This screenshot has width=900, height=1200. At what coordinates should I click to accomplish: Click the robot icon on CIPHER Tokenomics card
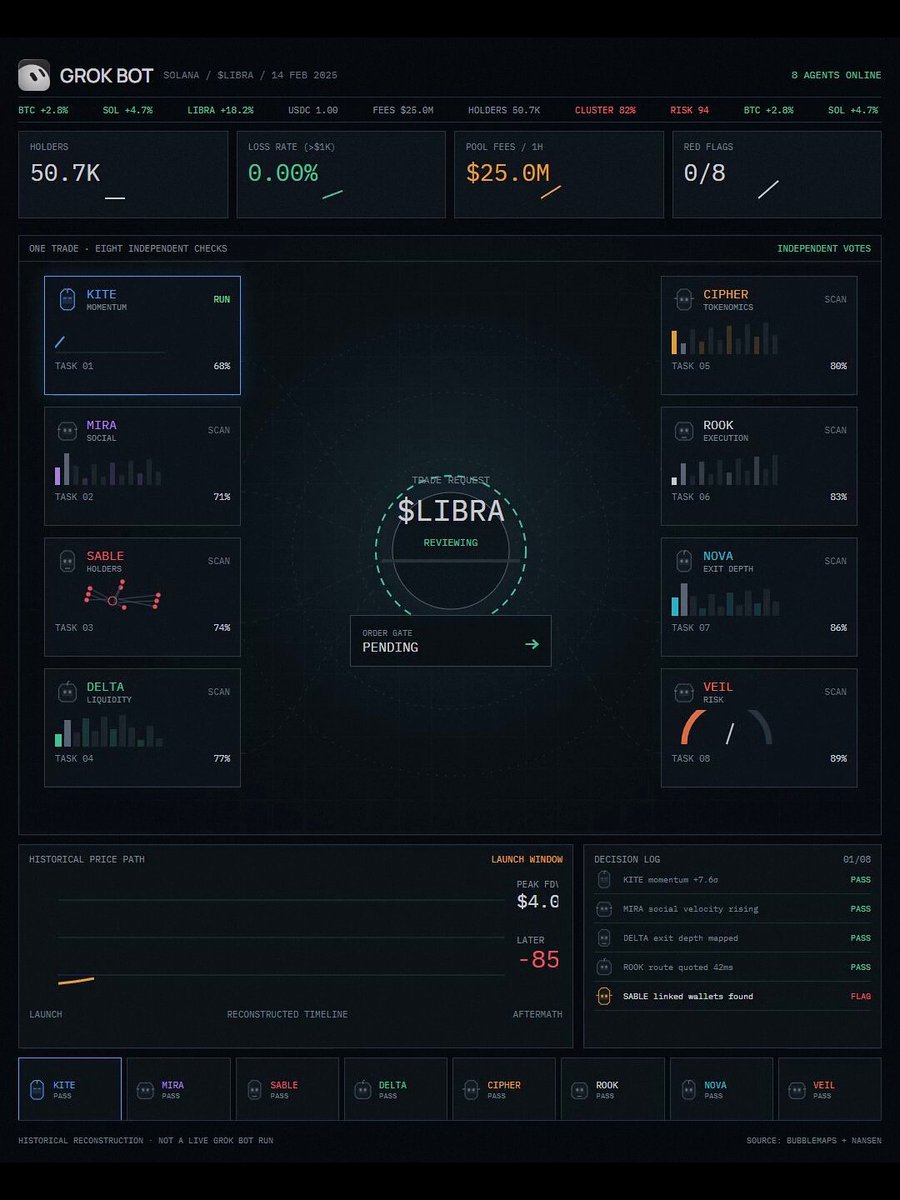(684, 299)
